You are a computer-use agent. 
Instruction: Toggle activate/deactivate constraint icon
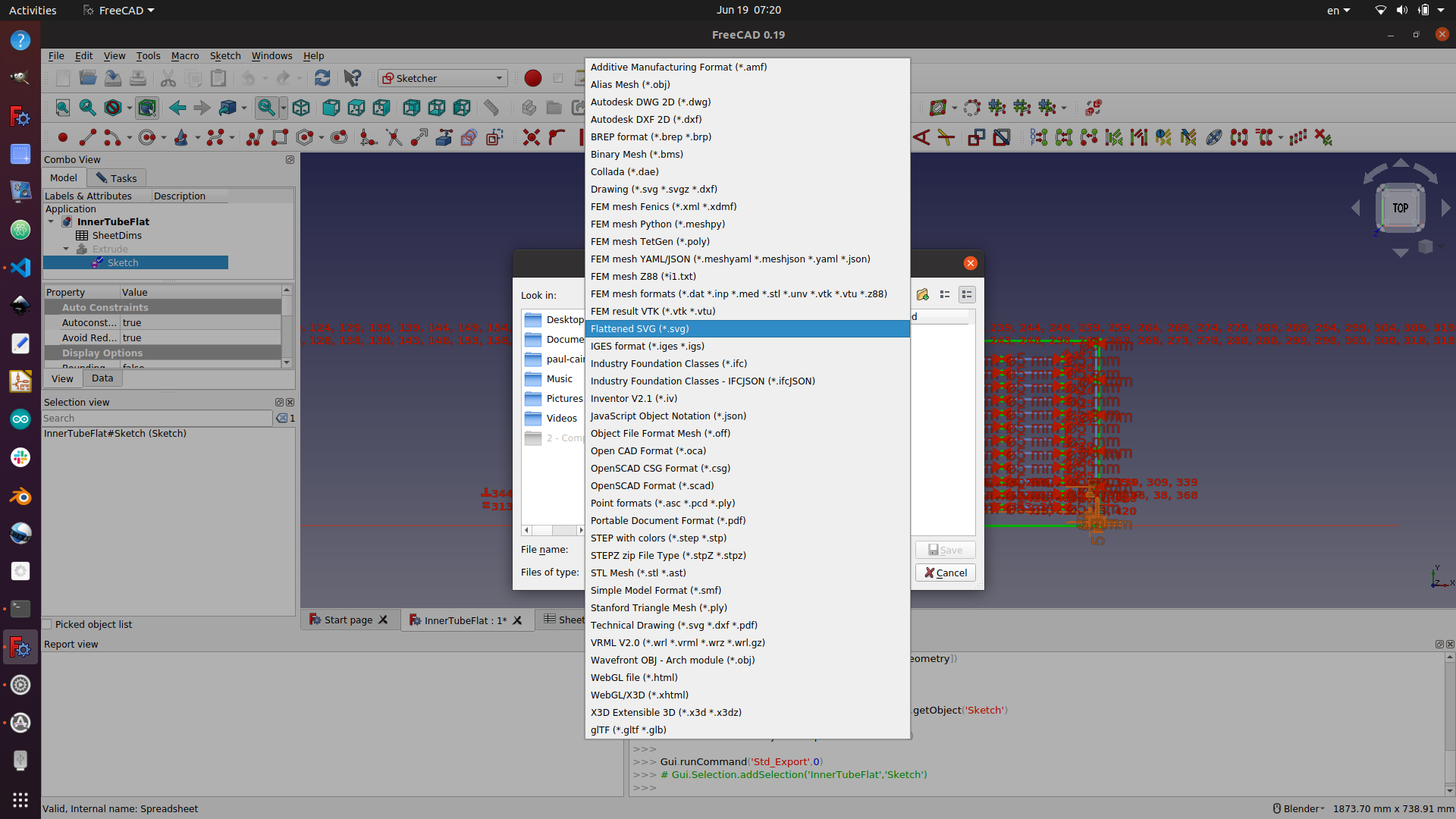click(1002, 137)
